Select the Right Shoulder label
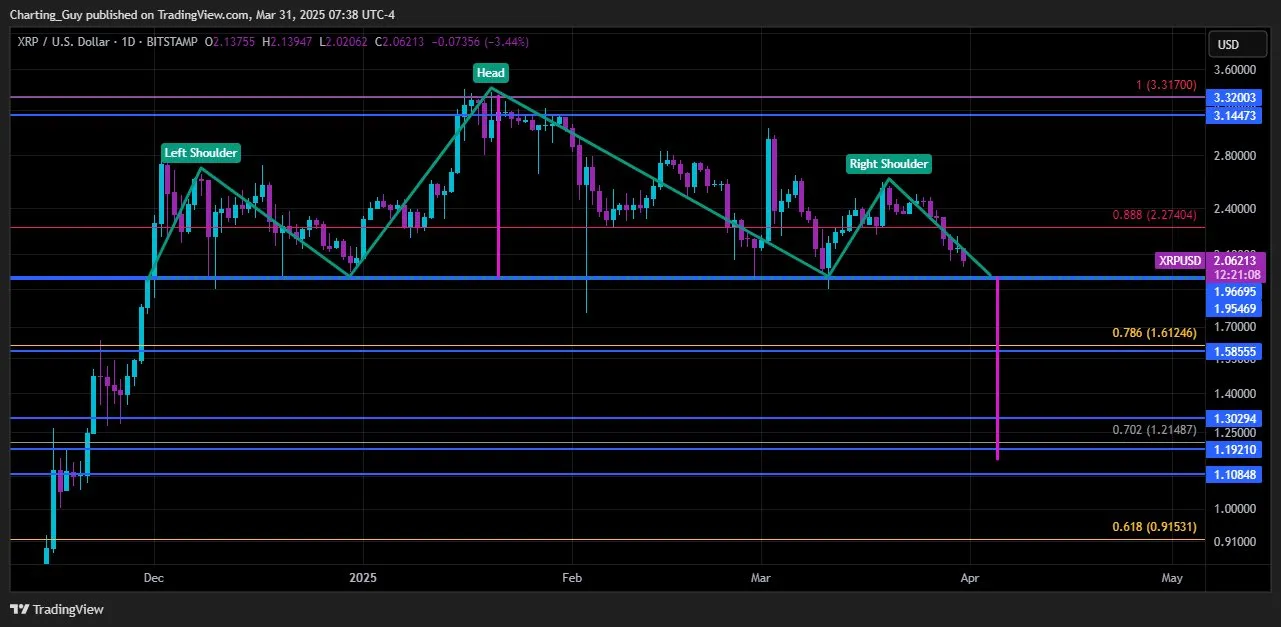The height and width of the screenshot is (627, 1281). (x=888, y=163)
